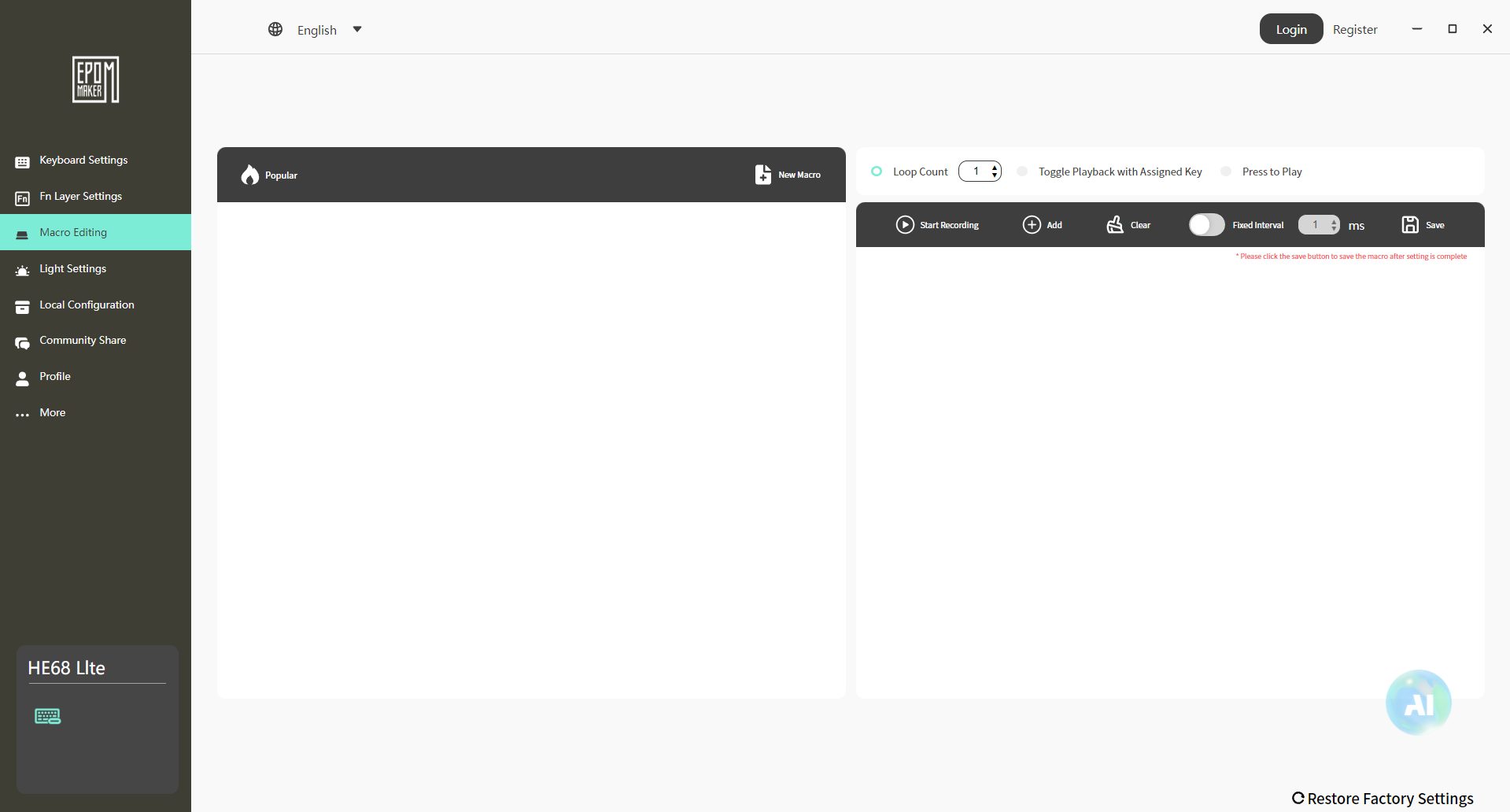Viewport: 1510px width, 812px height.
Task: Click the Light Settings lamp icon
Action: (22, 271)
